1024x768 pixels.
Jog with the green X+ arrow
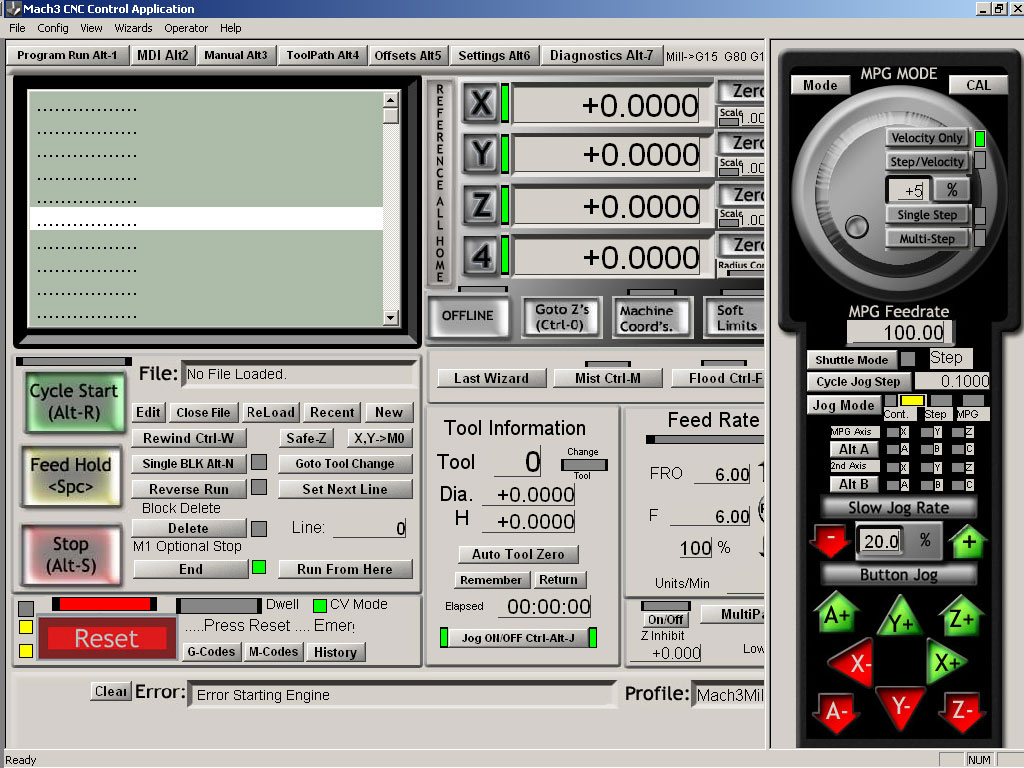point(948,661)
